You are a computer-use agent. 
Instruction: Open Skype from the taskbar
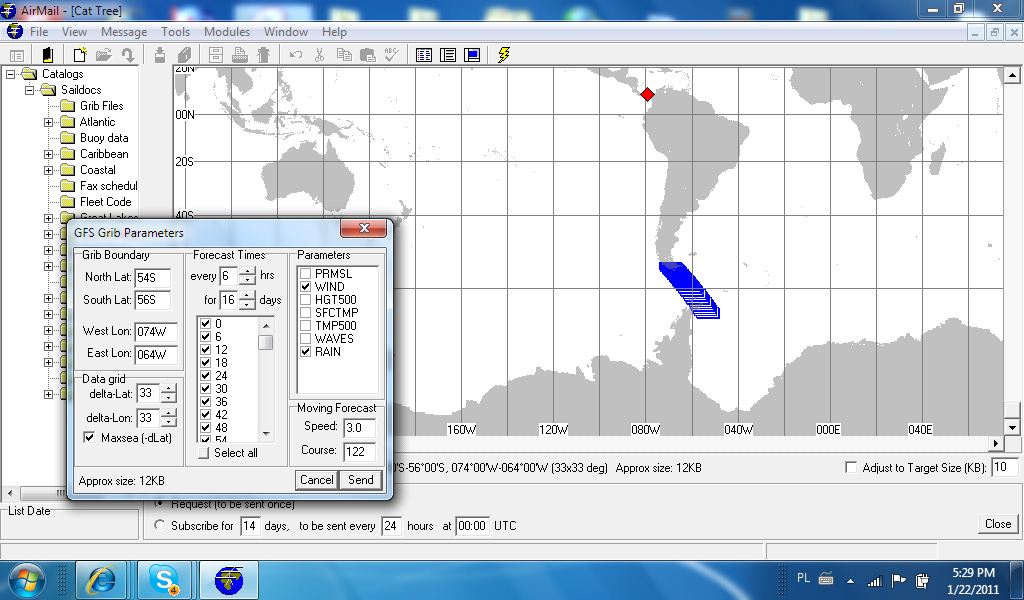(x=163, y=580)
